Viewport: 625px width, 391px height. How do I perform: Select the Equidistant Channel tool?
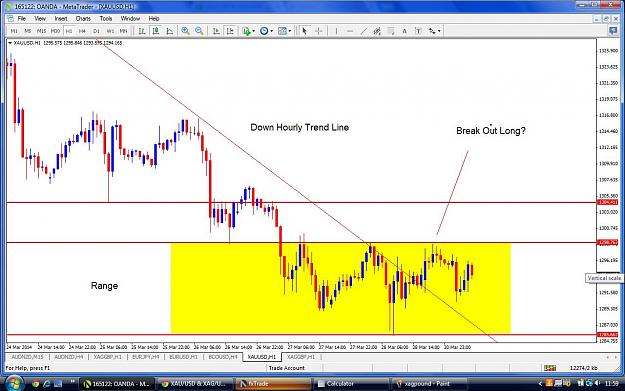coord(377,31)
